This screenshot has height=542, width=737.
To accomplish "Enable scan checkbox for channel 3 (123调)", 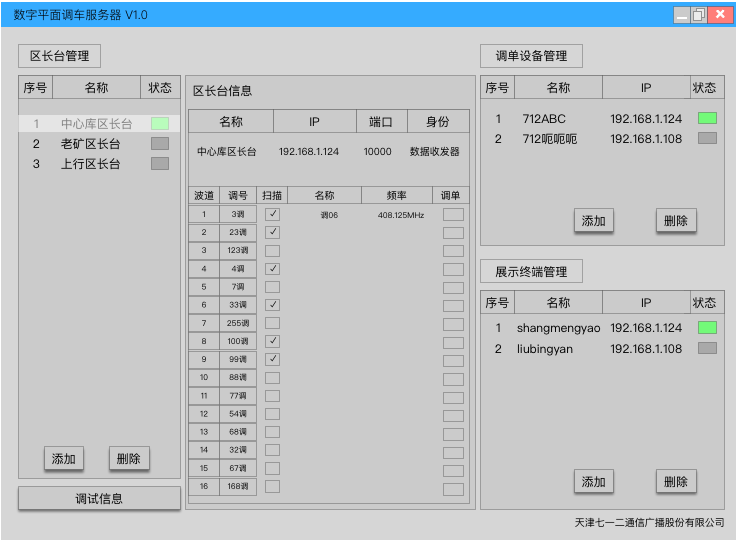I will (272, 251).
